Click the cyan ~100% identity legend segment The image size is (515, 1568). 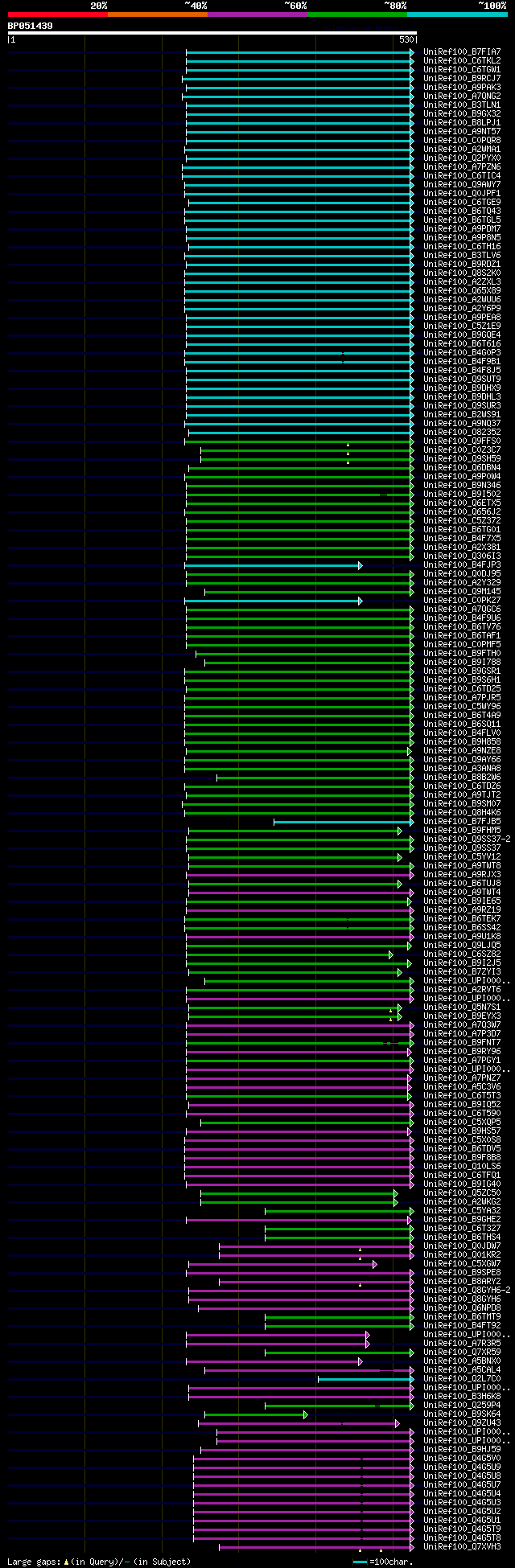(x=456, y=14)
